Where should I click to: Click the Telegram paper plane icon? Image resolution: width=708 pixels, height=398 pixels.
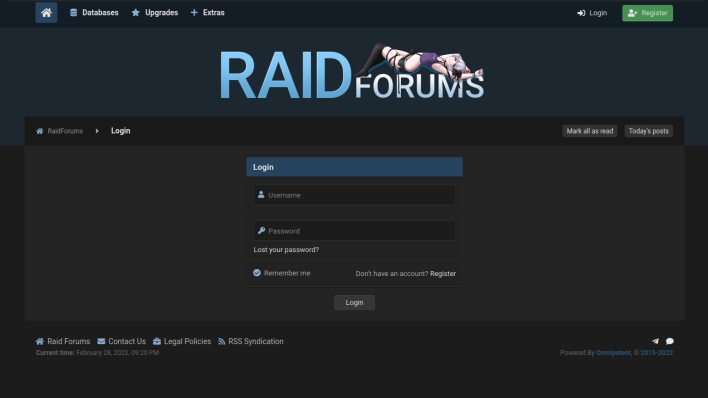[x=655, y=341]
